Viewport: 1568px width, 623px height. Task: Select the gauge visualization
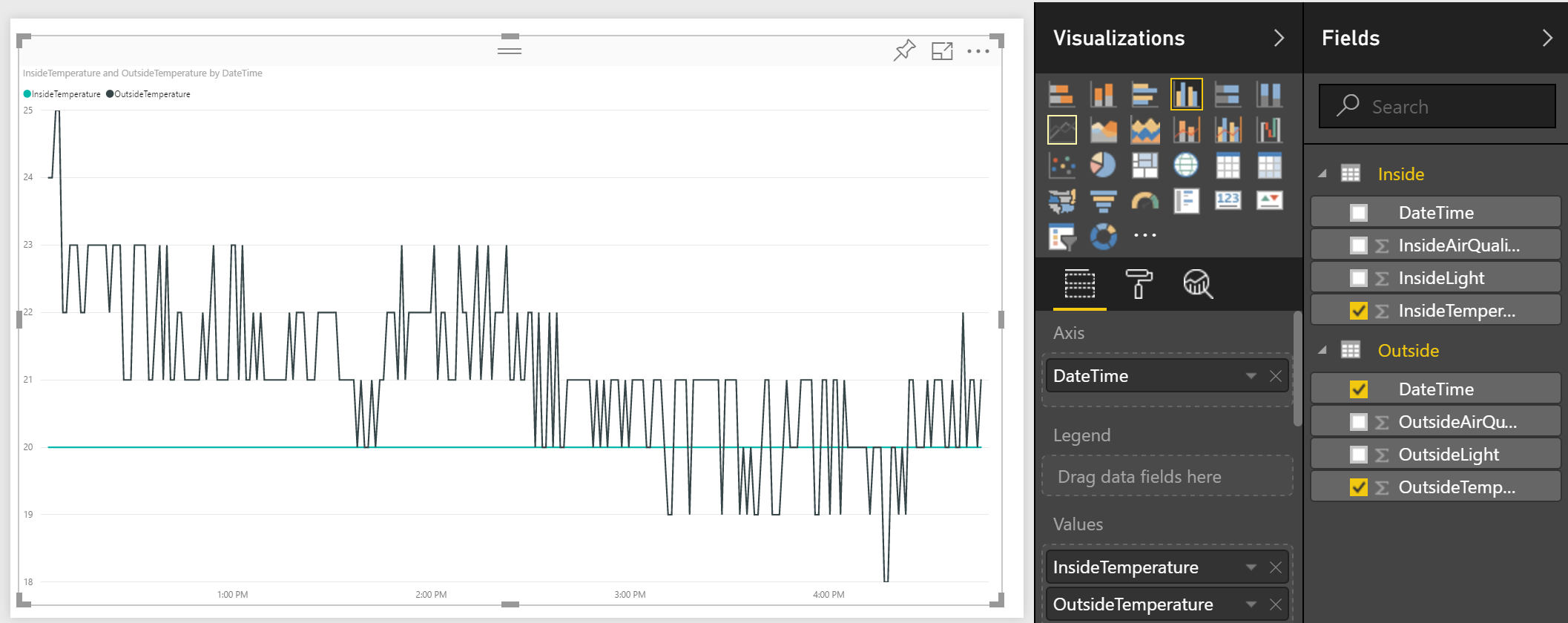coord(1144,200)
